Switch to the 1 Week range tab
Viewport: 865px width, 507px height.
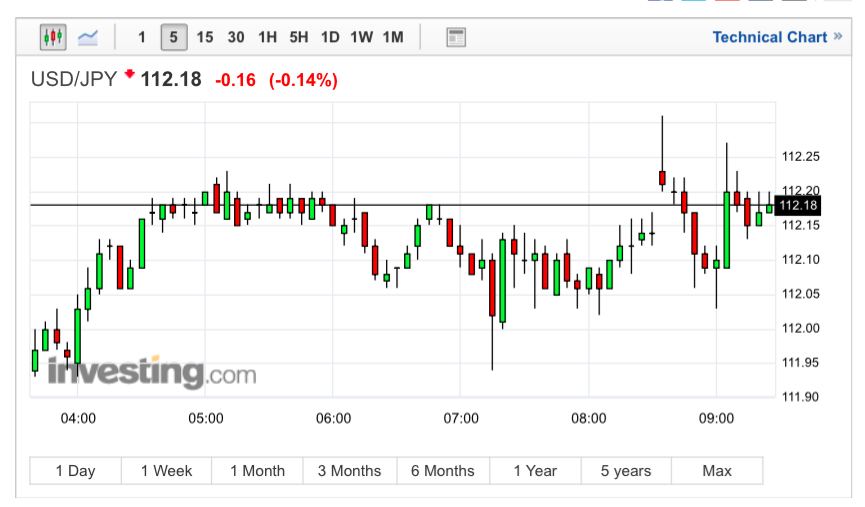coord(167,471)
